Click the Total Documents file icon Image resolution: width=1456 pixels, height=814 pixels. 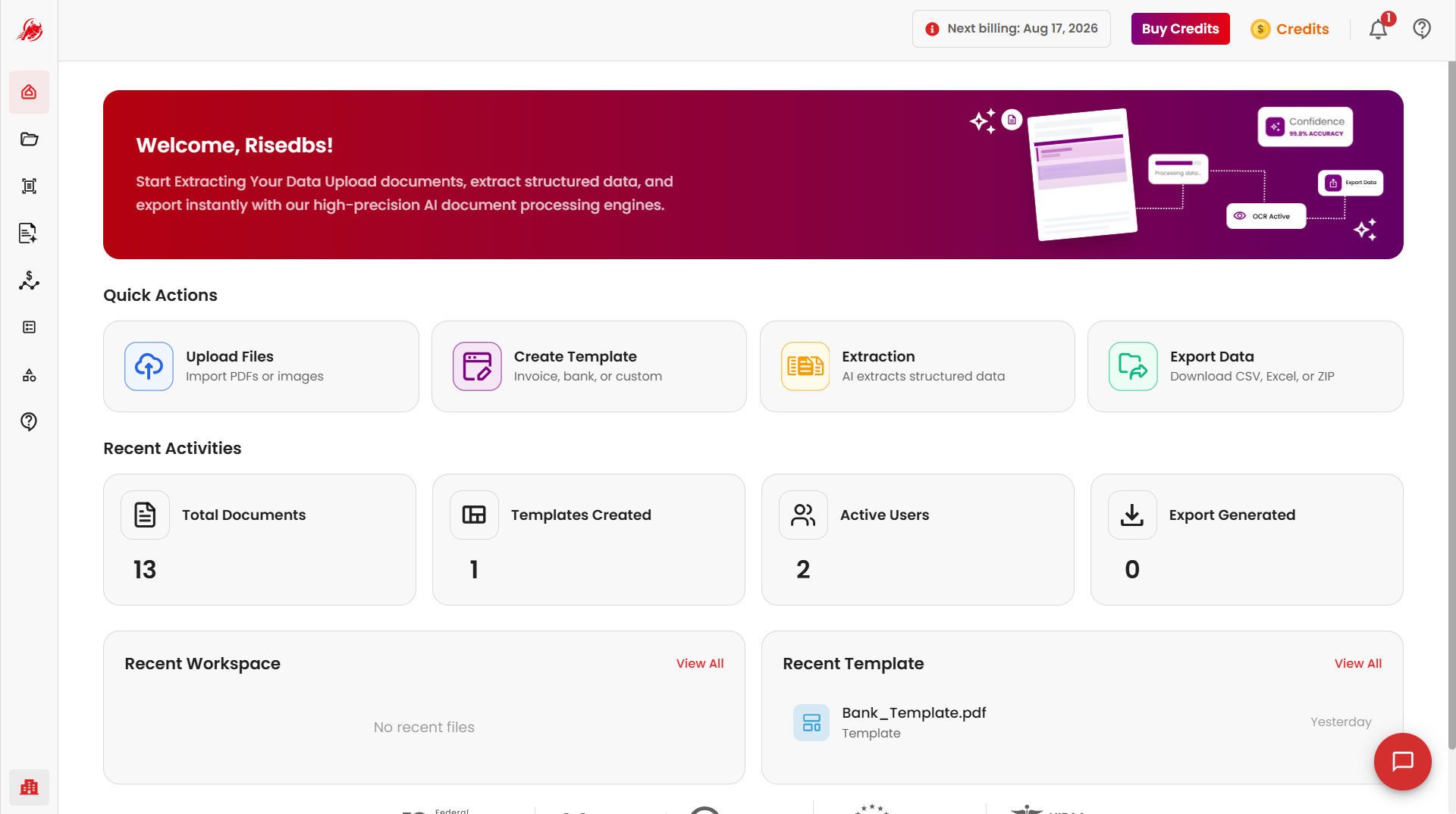(145, 515)
